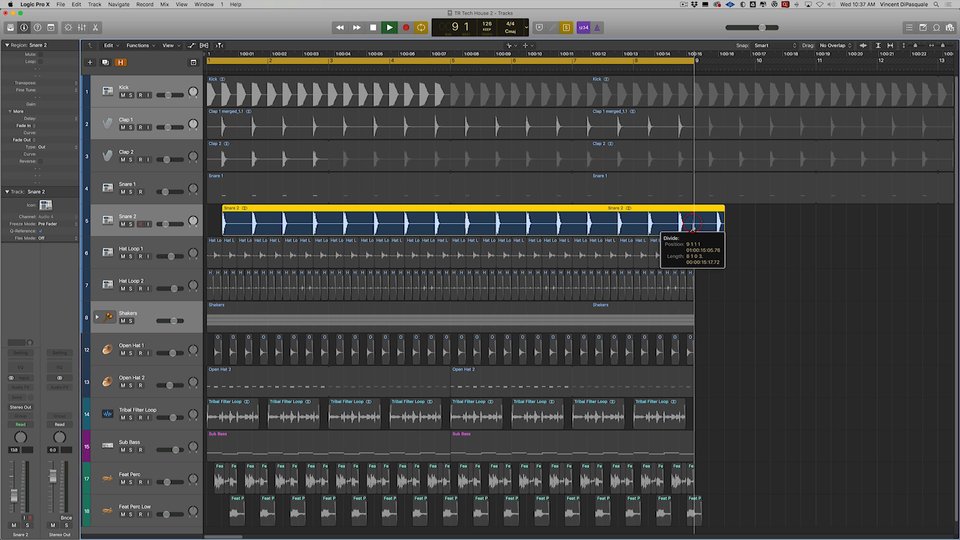The image size is (960, 540).
Task: Solo the Clap 1 track
Action: [x=130, y=127]
